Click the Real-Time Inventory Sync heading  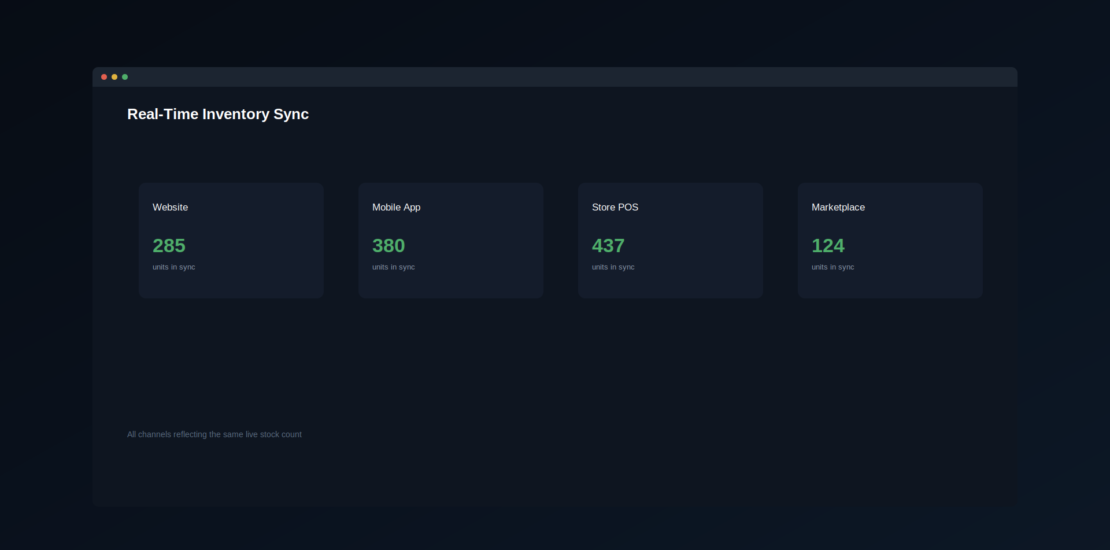[218, 114]
